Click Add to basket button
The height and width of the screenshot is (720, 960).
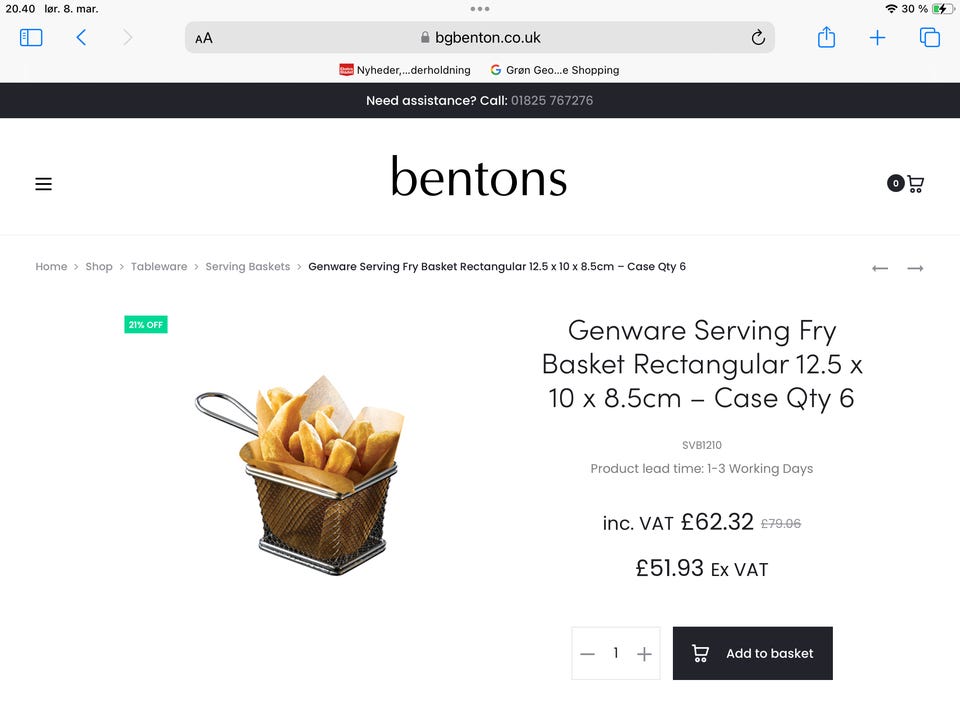752,654
